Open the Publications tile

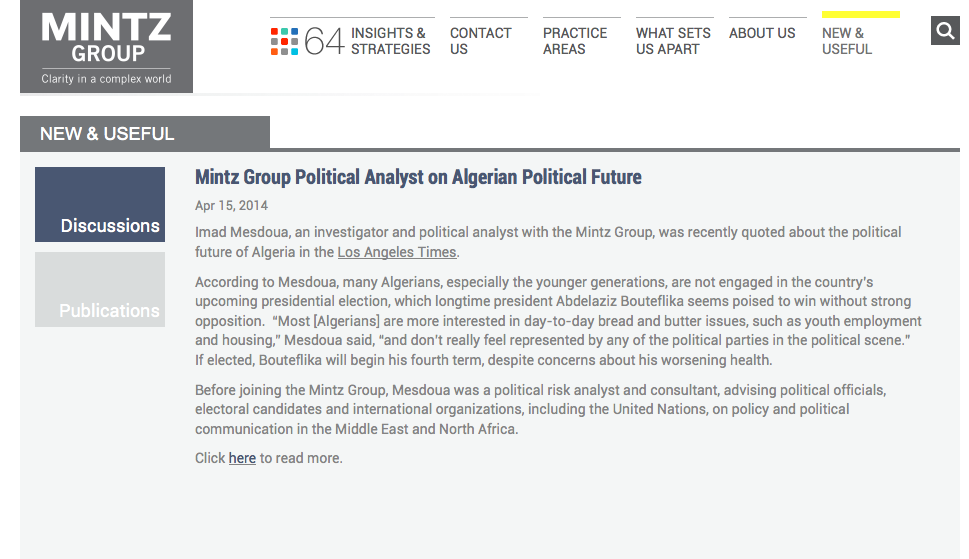click(x=100, y=289)
